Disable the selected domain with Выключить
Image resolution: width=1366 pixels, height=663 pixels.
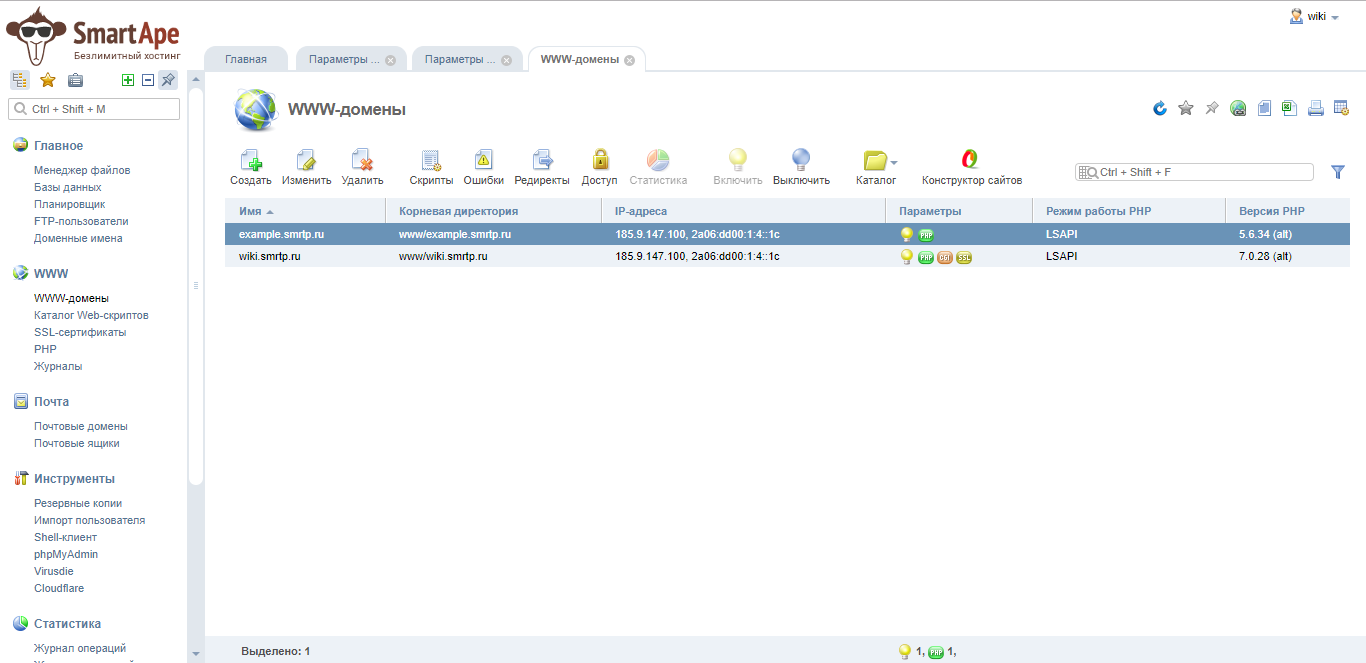coord(801,160)
